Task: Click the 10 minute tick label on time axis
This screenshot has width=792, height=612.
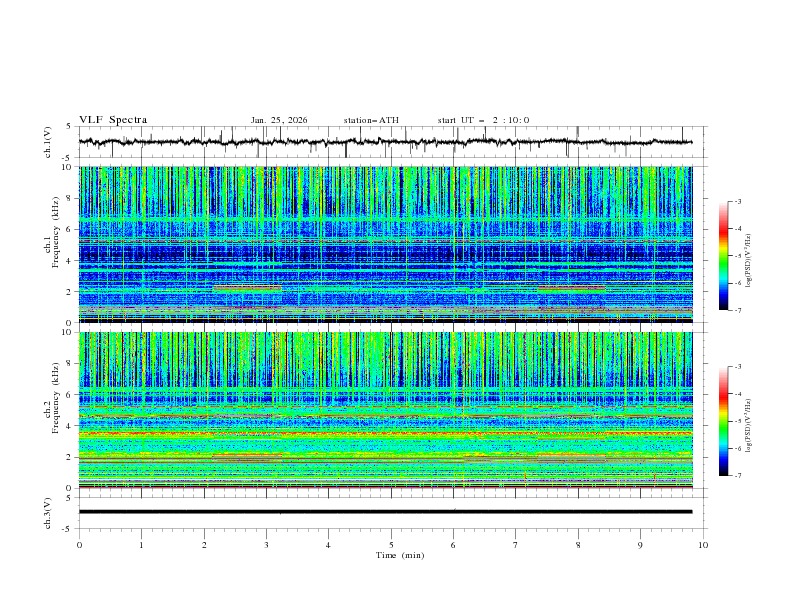Action: (x=703, y=545)
